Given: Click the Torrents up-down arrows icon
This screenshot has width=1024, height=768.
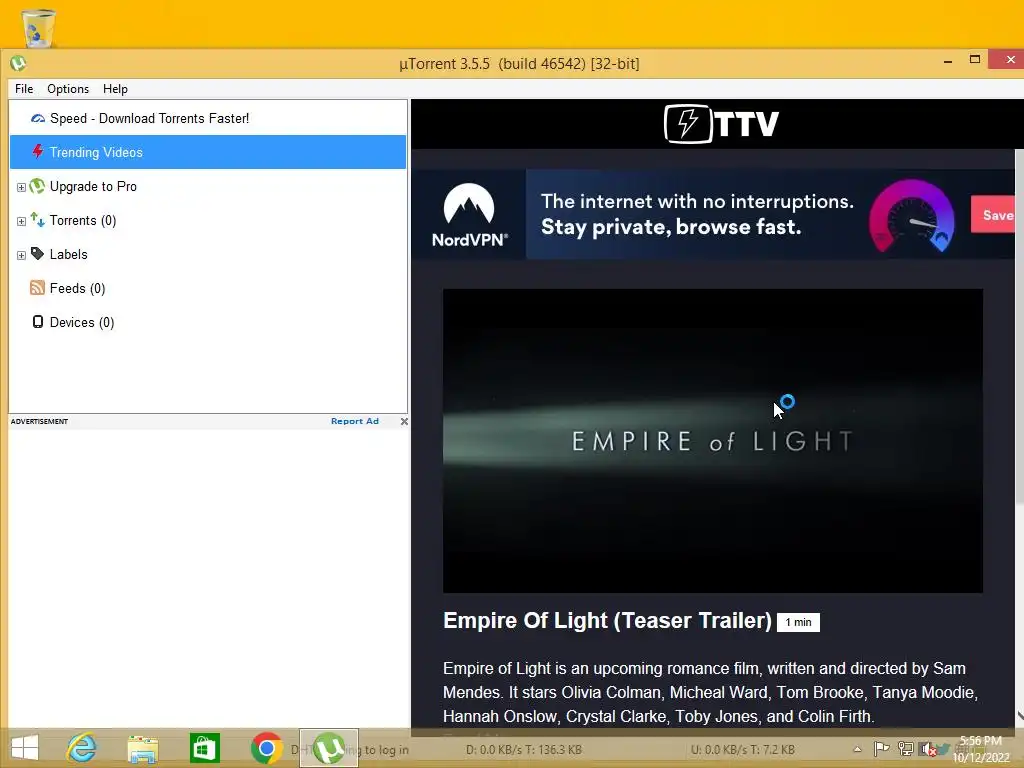Looking at the screenshot, I should pyautogui.click(x=38, y=220).
